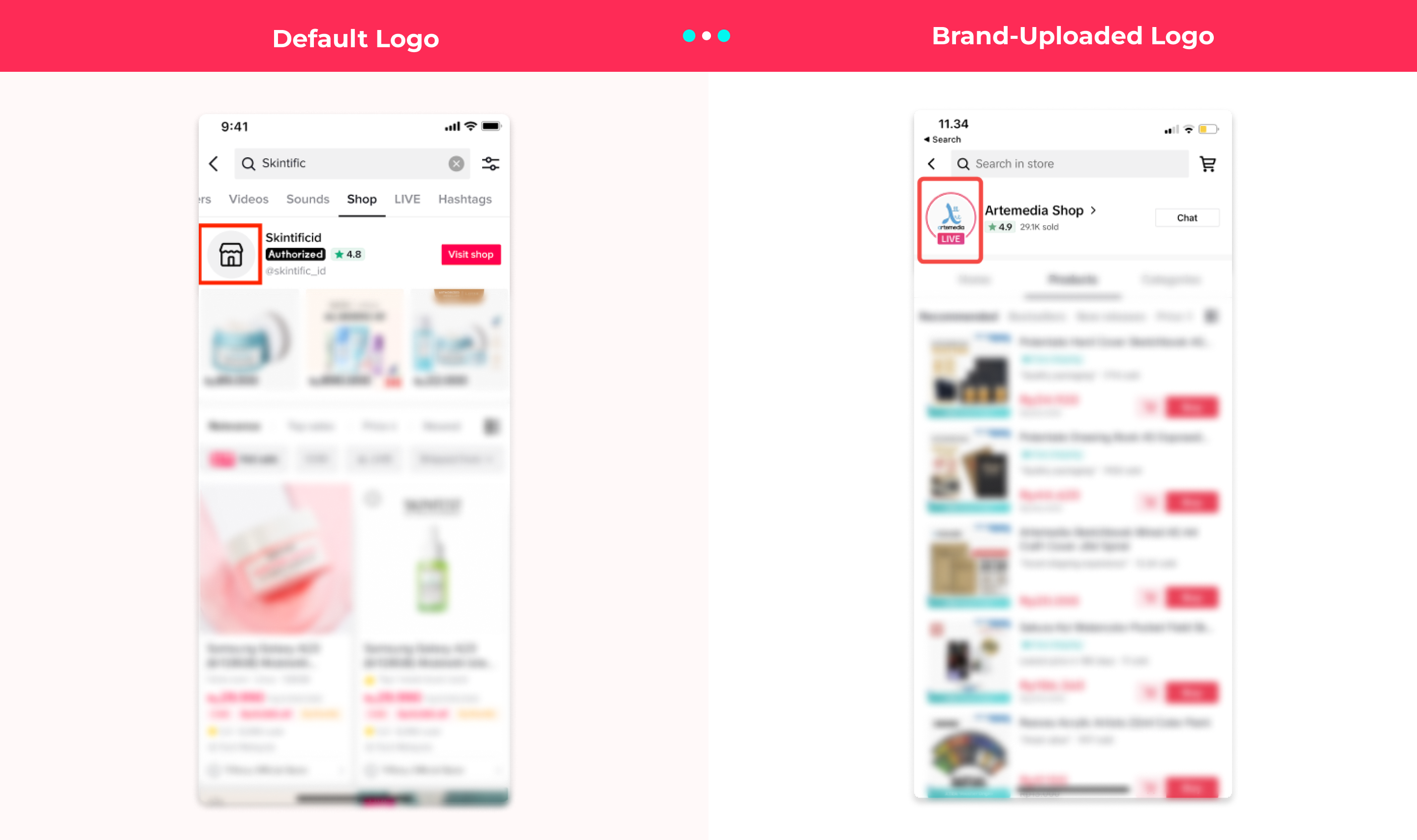Switch to the Sounds tab
This screenshot has width=1417, height=840.
(308, 199)
